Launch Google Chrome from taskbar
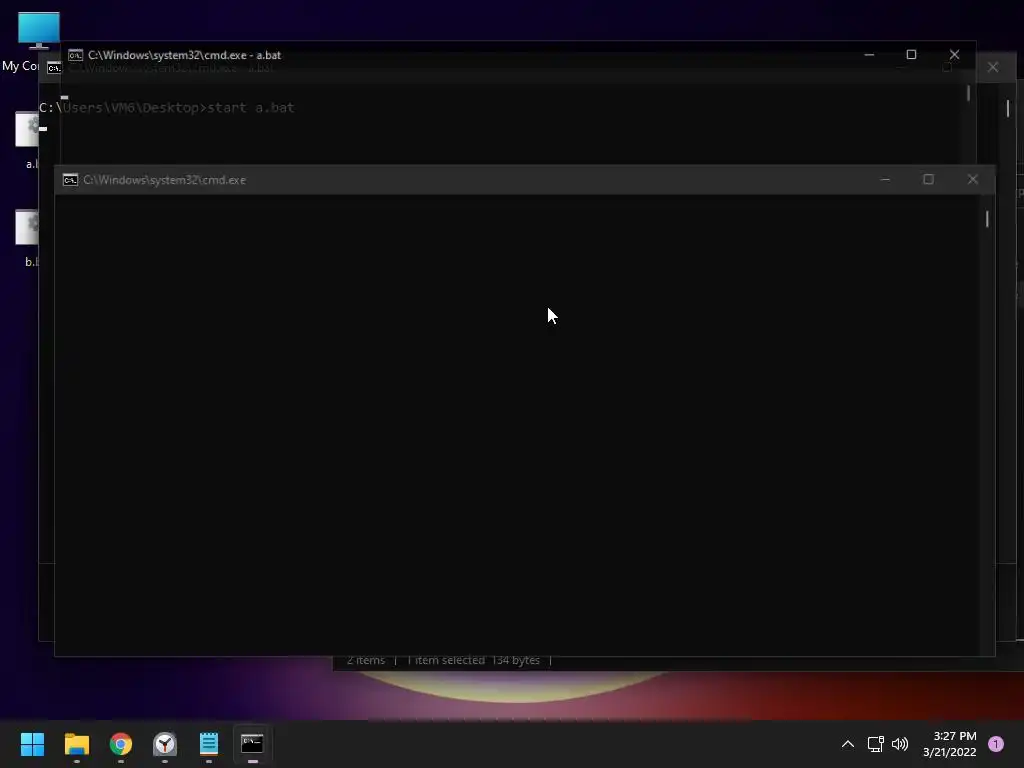Viewport: 1024px width, 768px height. tap(121, 744)
